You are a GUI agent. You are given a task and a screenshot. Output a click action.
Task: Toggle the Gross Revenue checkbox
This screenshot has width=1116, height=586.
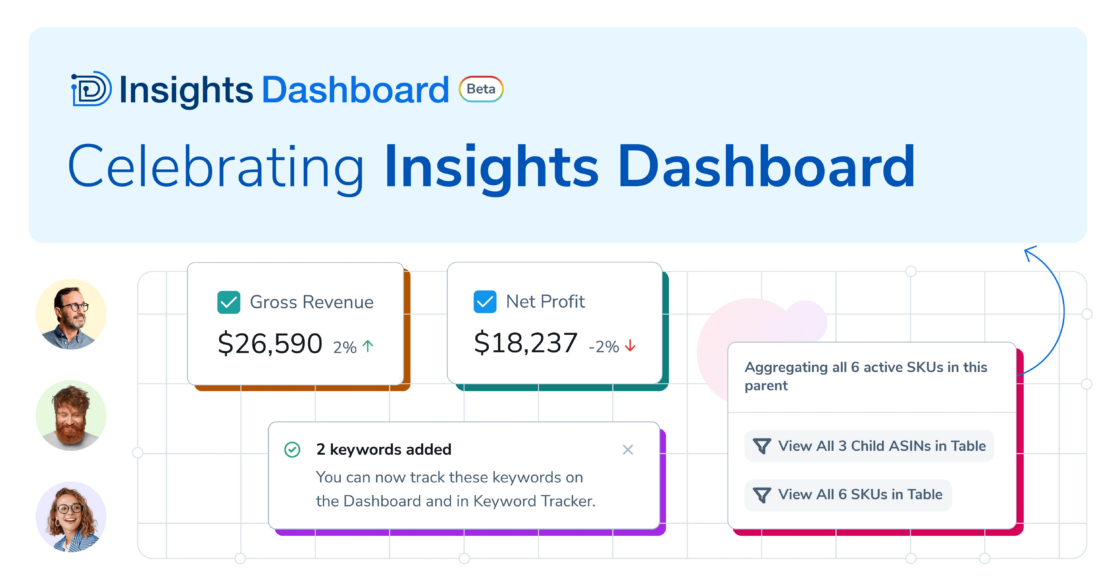click(228, 302)
